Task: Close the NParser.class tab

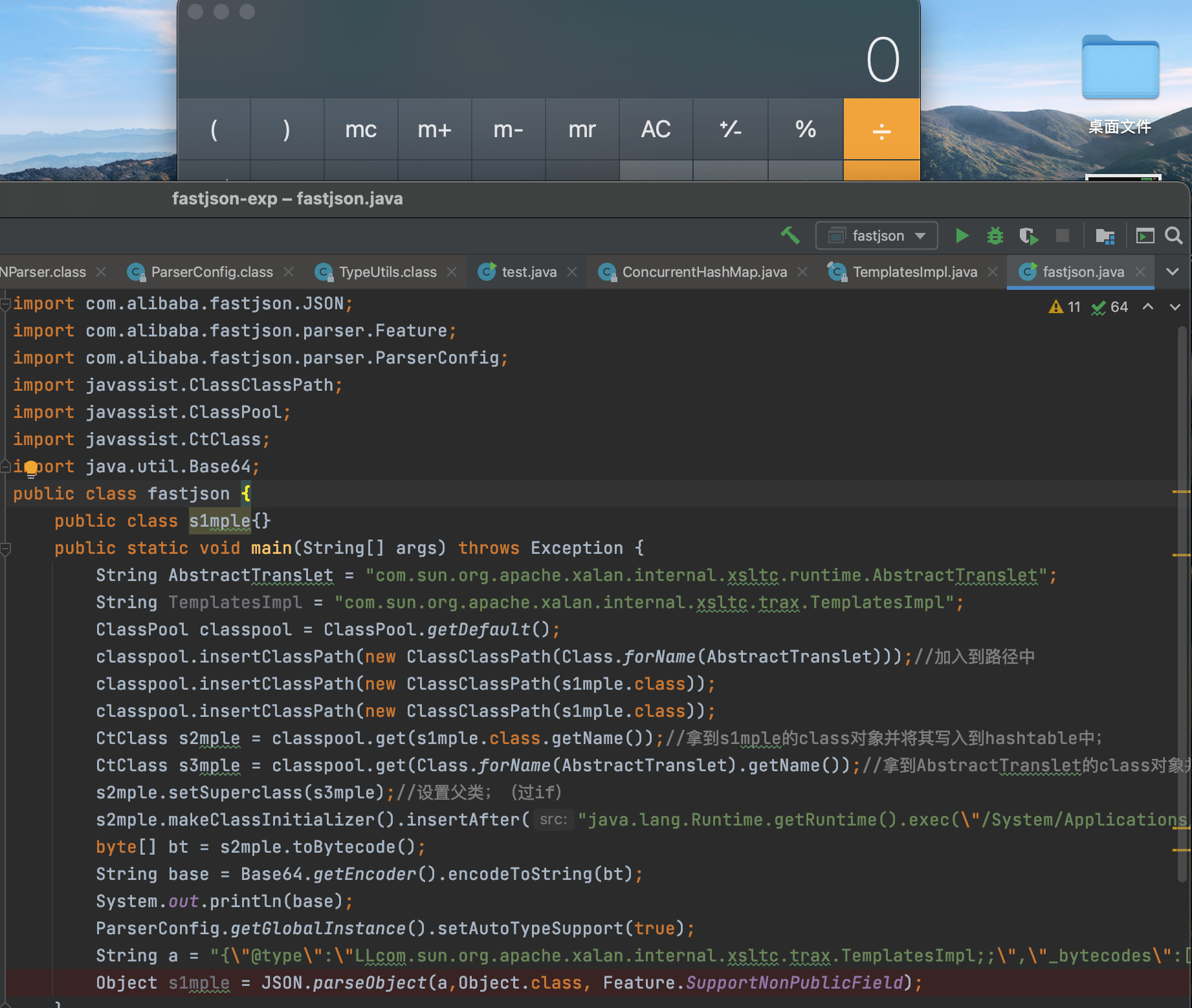Action: tap(101, 272)
